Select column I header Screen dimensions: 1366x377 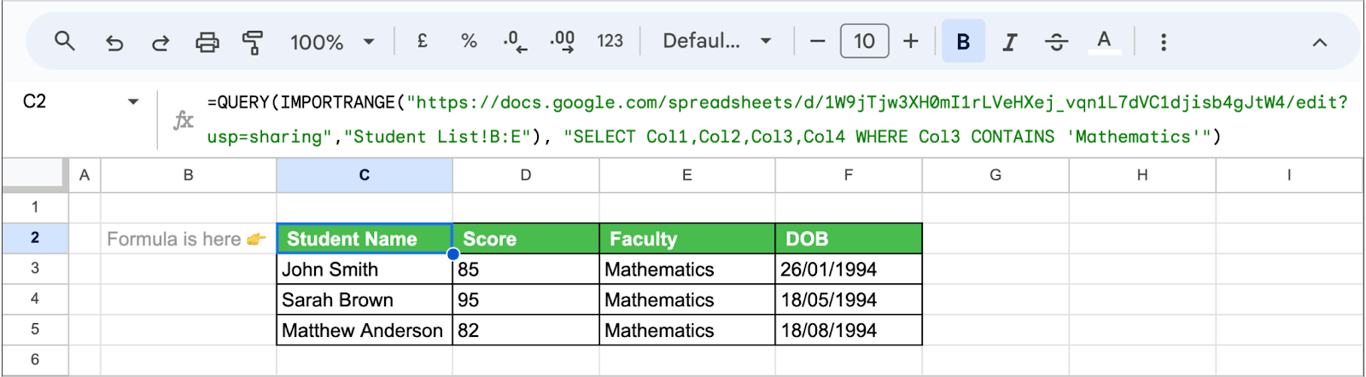(x=1289, y=175)
